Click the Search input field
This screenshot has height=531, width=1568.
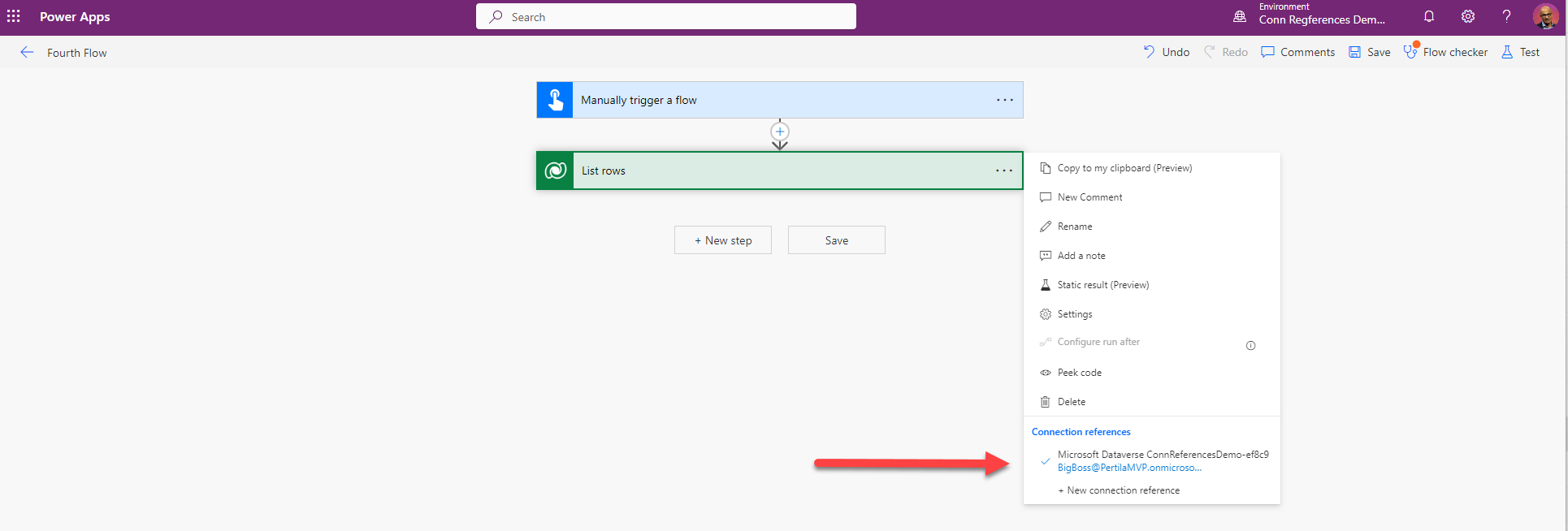click(666, 16)
